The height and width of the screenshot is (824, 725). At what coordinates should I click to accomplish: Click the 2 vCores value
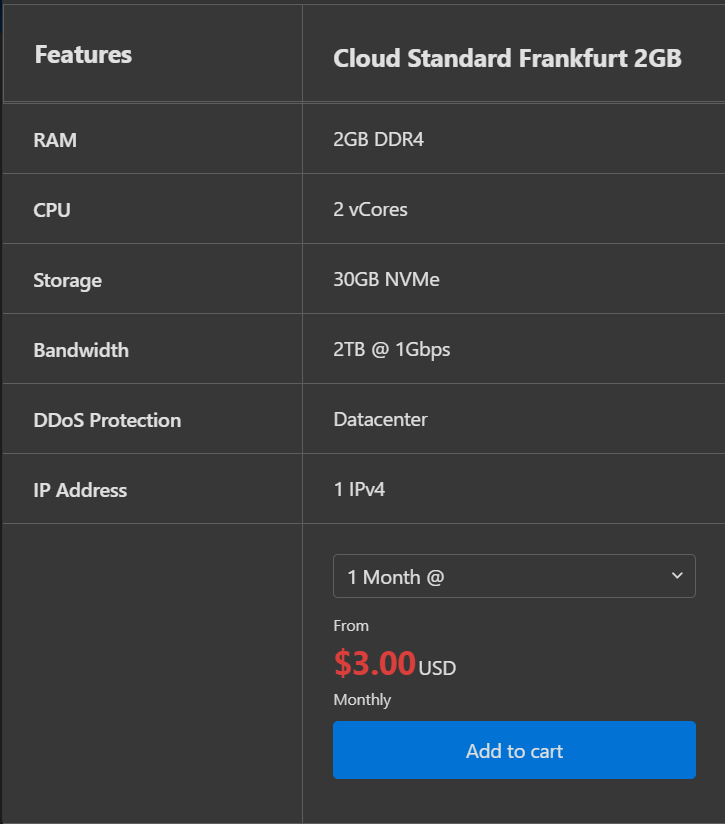(x=370, y=209)
